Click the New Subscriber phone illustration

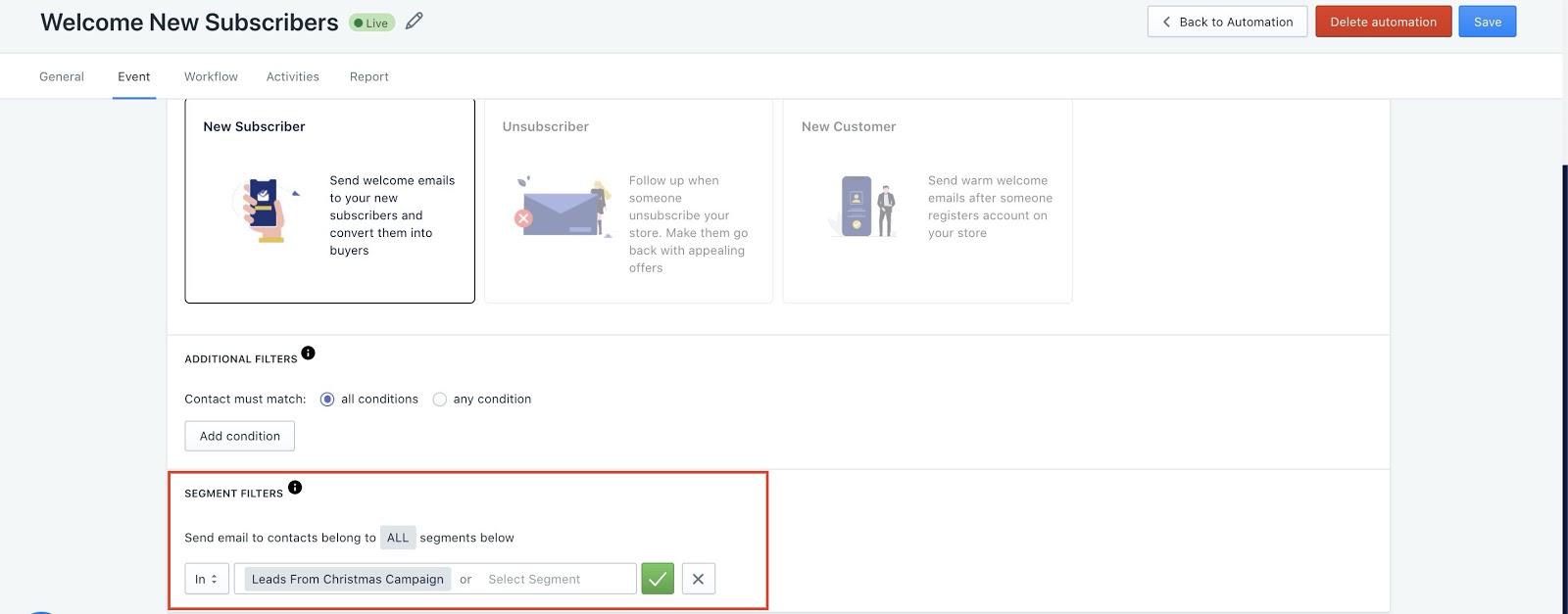click(x=263, y=210)
